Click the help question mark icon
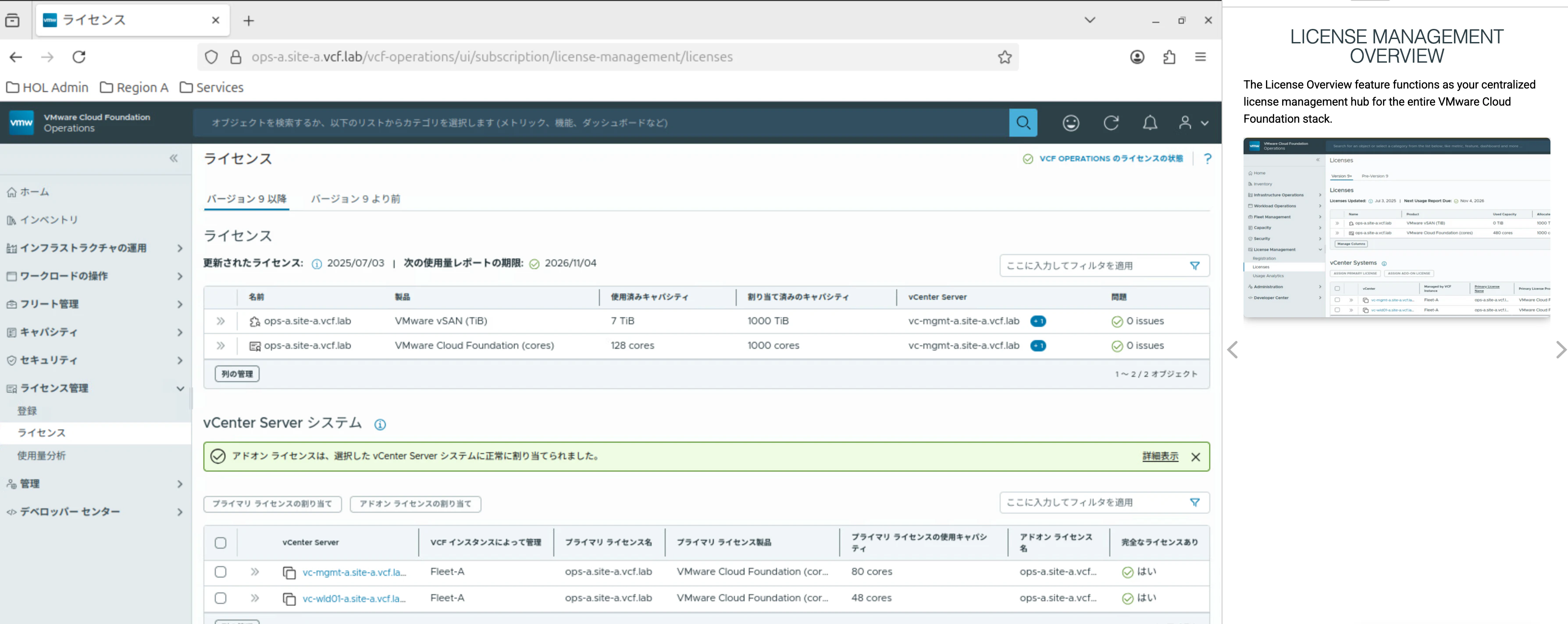The height and width of the screenshot is (624, 1568). [x=1208, y=159]
